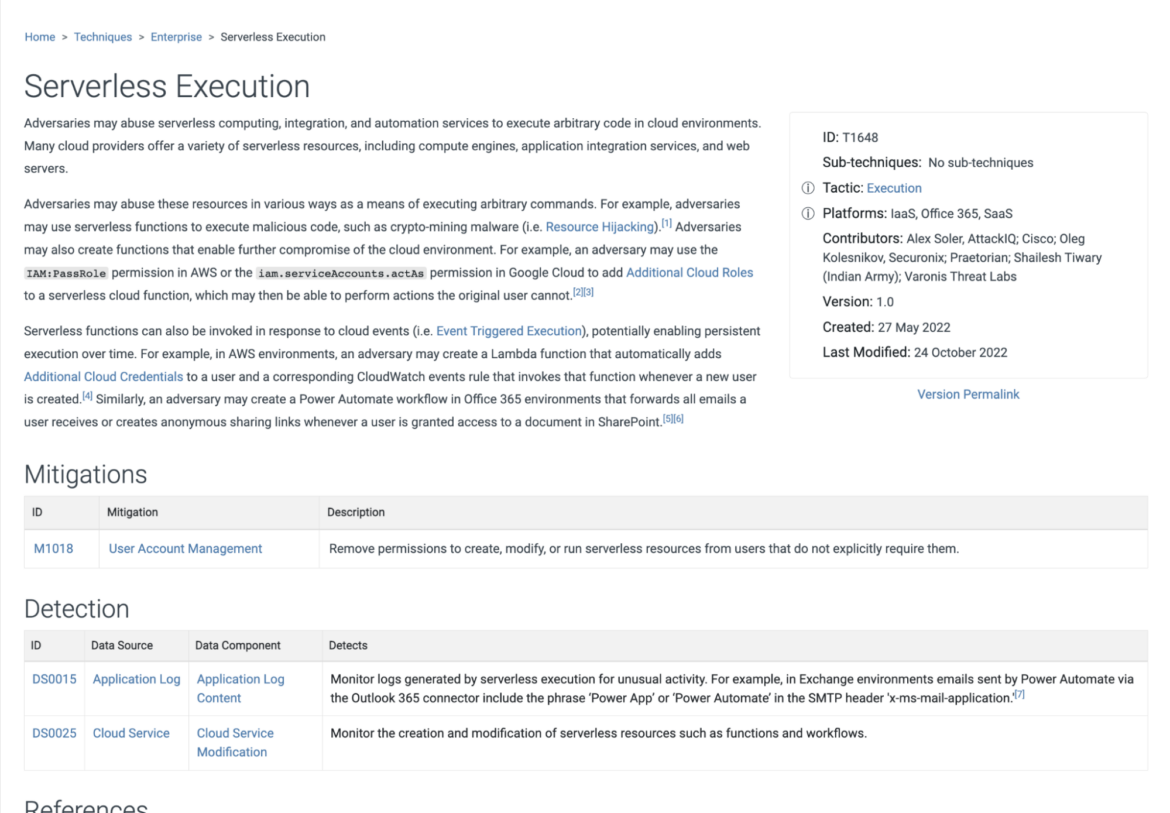Click the 'IaaS, Office 365, SaaS' platforms text

pyautogui.click(x=951, y=214)
